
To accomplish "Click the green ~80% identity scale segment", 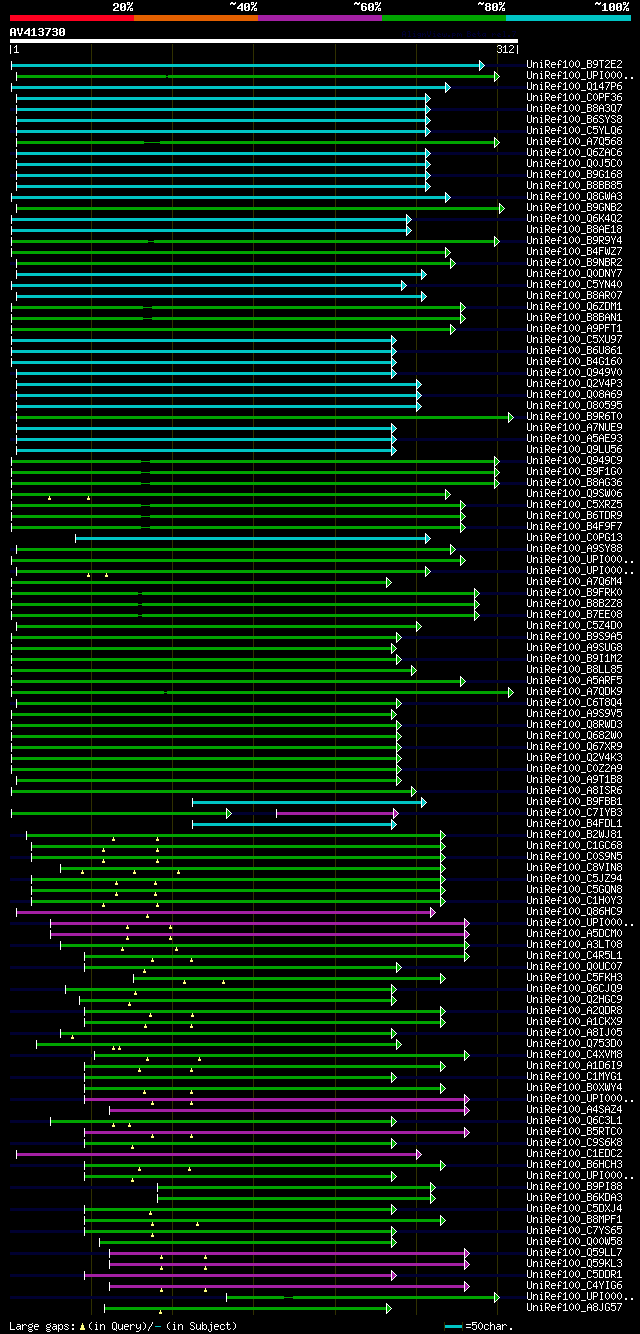I will tap(443, 18).
